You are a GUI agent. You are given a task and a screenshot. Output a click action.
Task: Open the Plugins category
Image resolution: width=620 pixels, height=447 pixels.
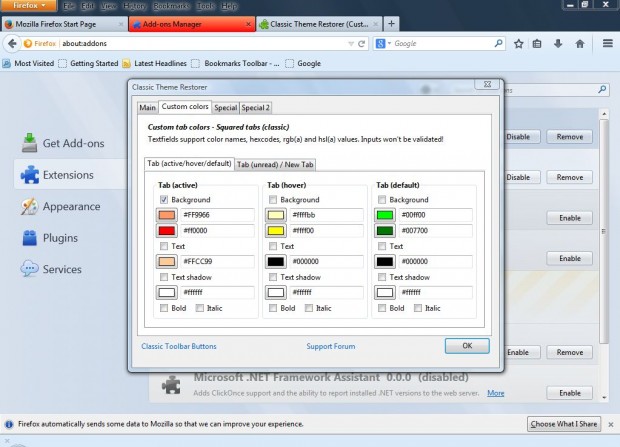[x=50, y=238]
